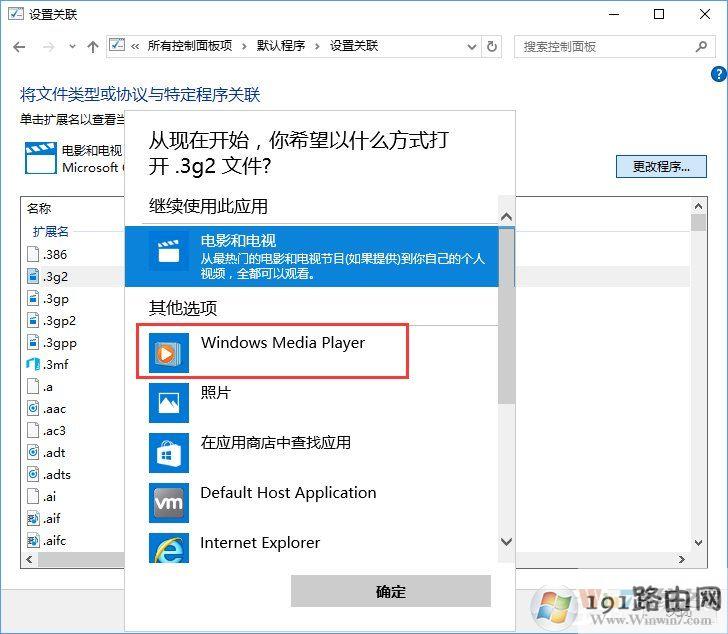Go back with the back arrow

coord(19,46)
